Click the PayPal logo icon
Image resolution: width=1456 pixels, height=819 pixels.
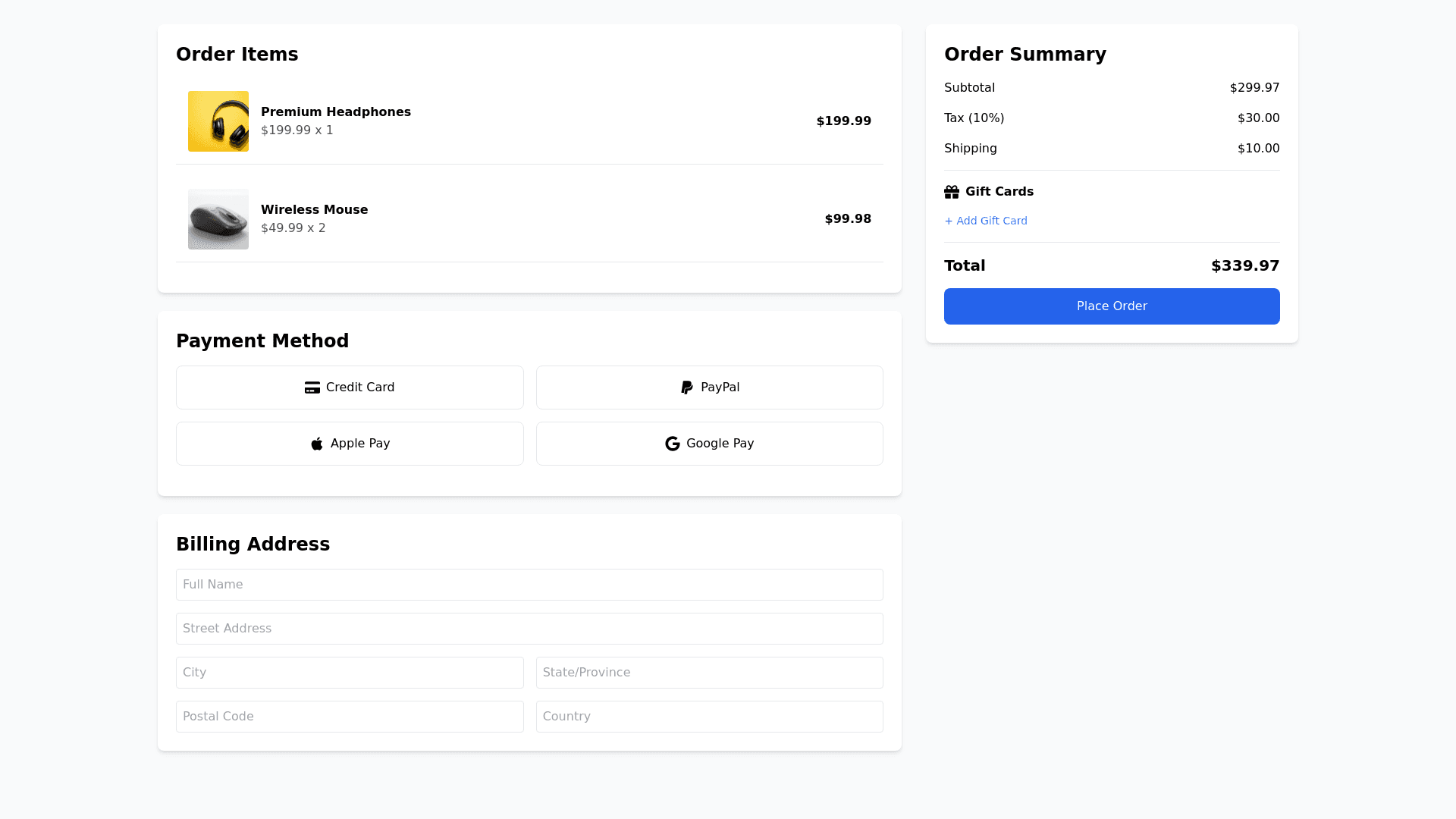pyautogui.click(x=687, y=388)
